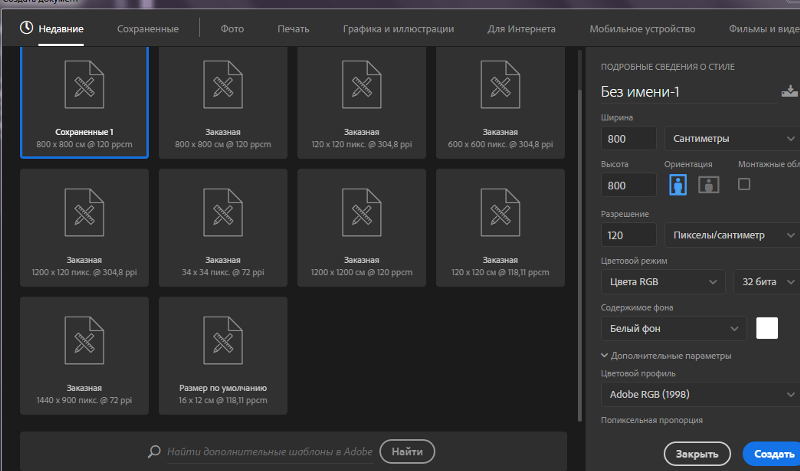Viewport: 800px width, 471px height.
Task: Click the Подробные сведения о стиле heading
Action: (668, 67)
